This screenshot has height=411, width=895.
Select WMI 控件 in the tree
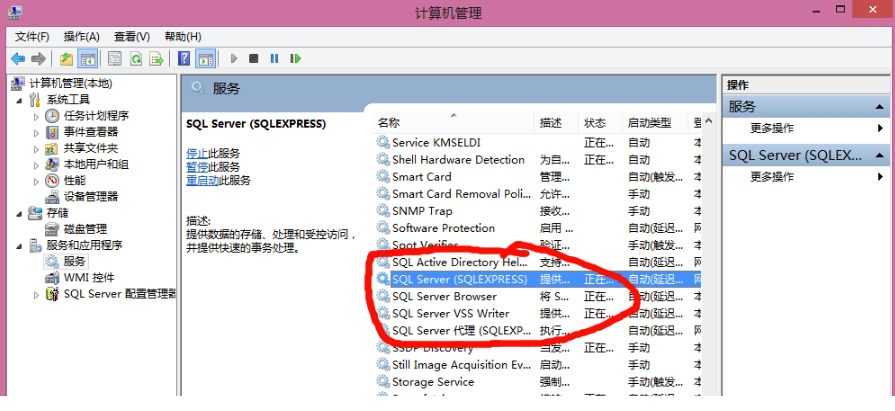[x=88, y=278]
